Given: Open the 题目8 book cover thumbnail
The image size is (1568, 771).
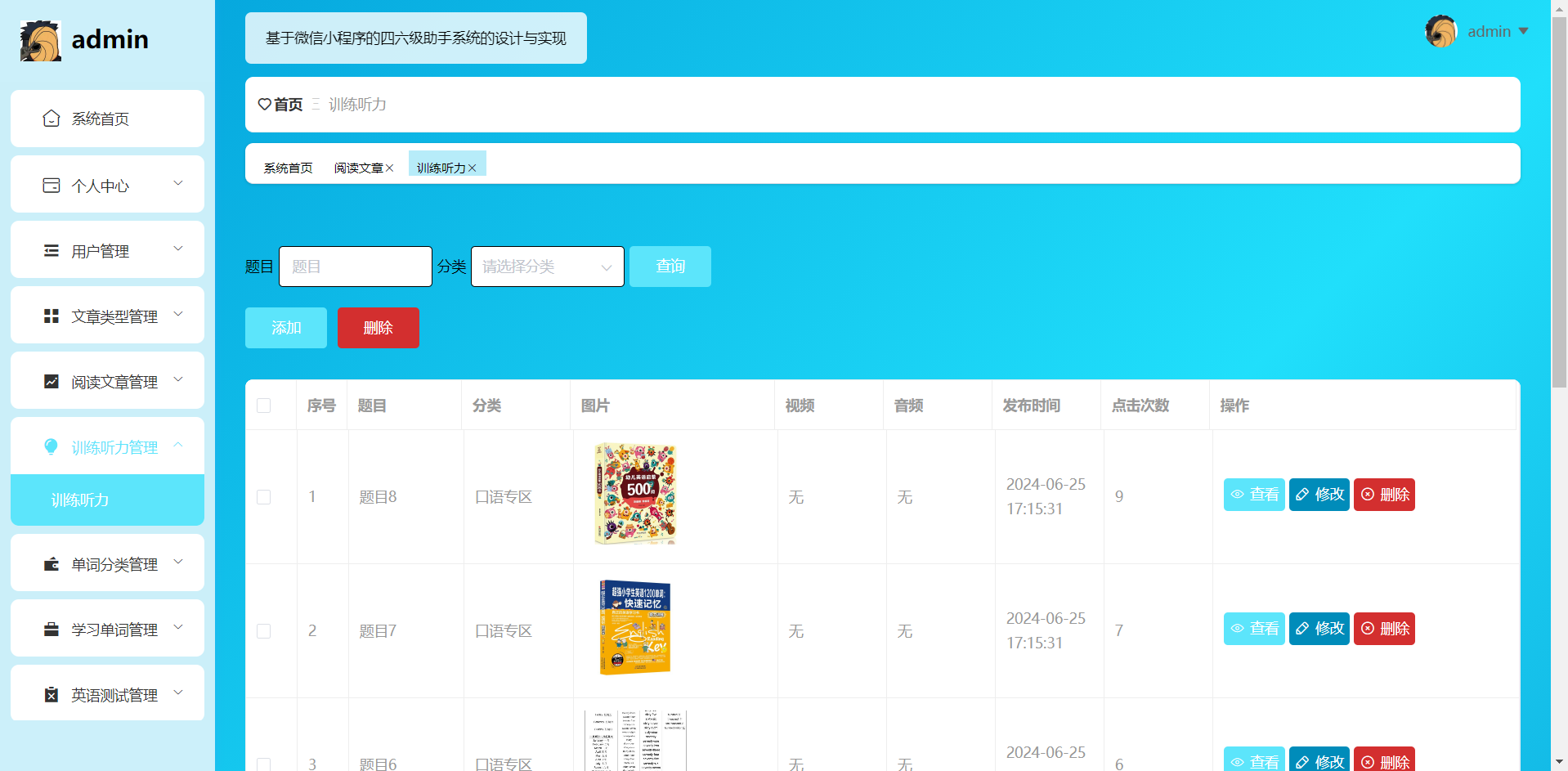Looking at the screenshot, I should coord(635,494).
